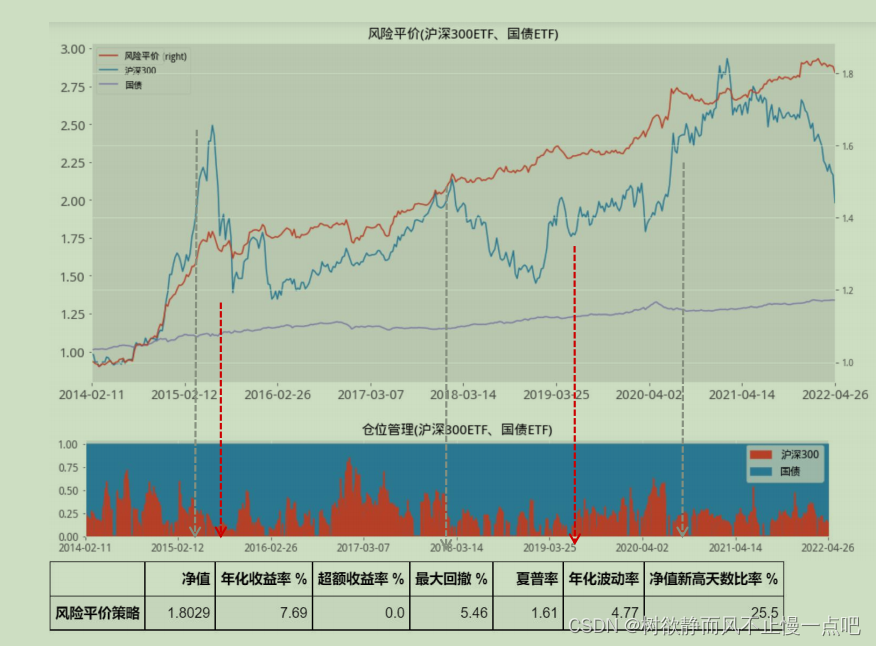Click 1.2 tick on top chart right axis

coord(848,290)
